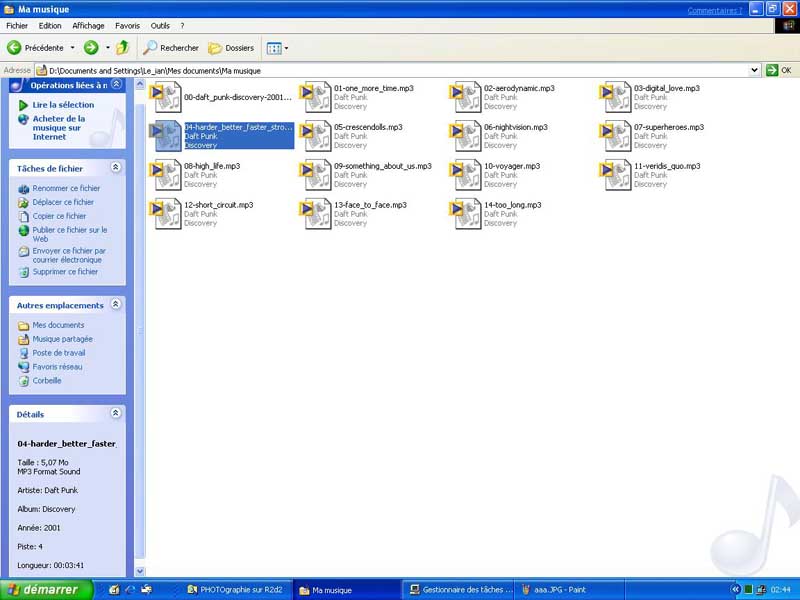Open the Forward button history dropdown arrow
Viewport: 800px width, 600px height.
click(108, 48)
